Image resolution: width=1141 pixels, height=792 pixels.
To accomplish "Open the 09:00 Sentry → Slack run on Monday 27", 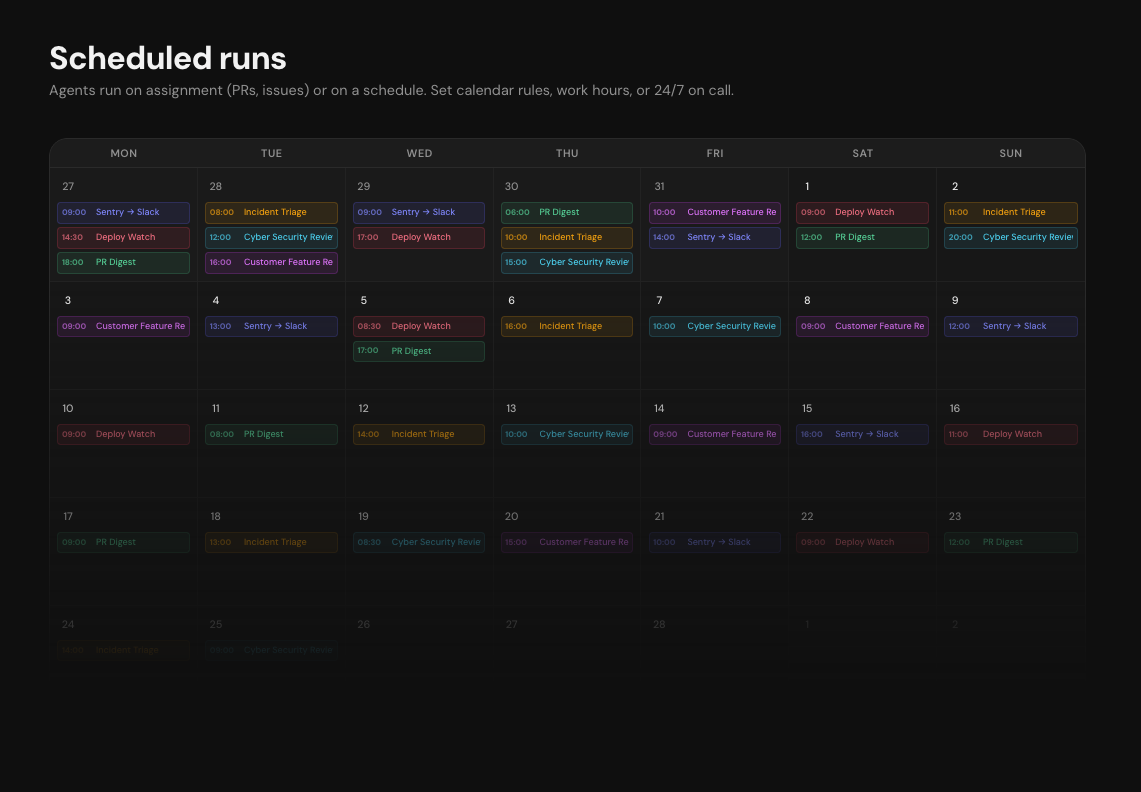I will (123, 213).
